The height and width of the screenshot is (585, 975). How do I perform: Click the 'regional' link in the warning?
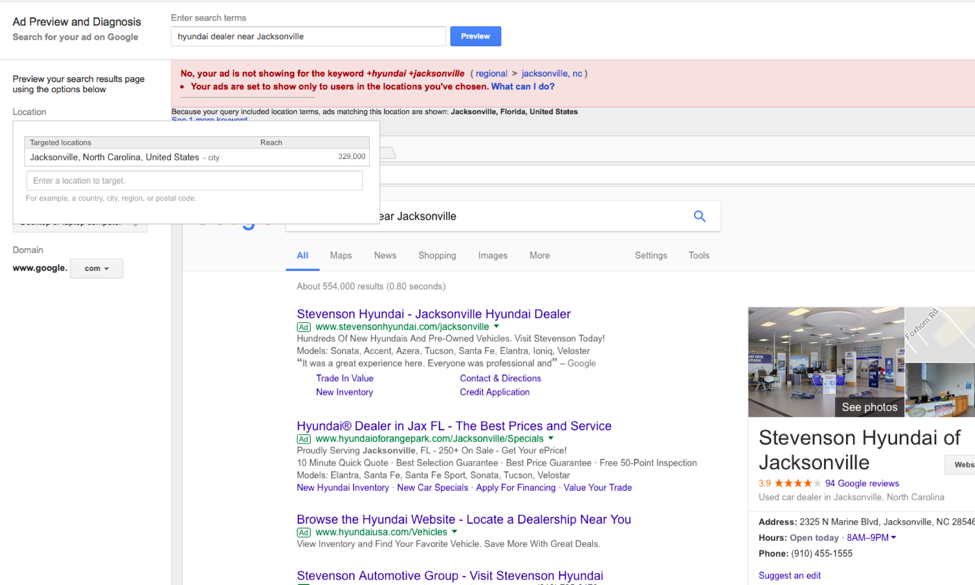491,73
